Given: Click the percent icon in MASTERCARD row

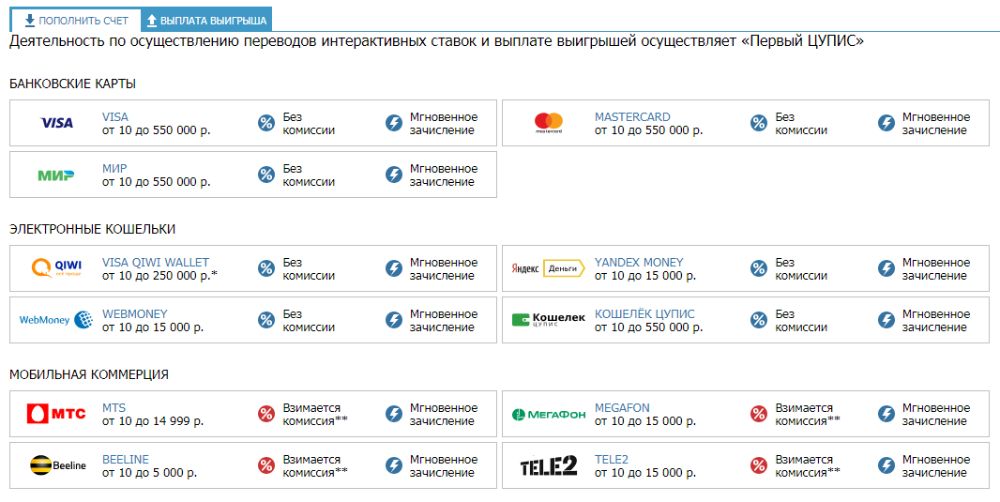Looking at the screenshot, I should (758, 123).
